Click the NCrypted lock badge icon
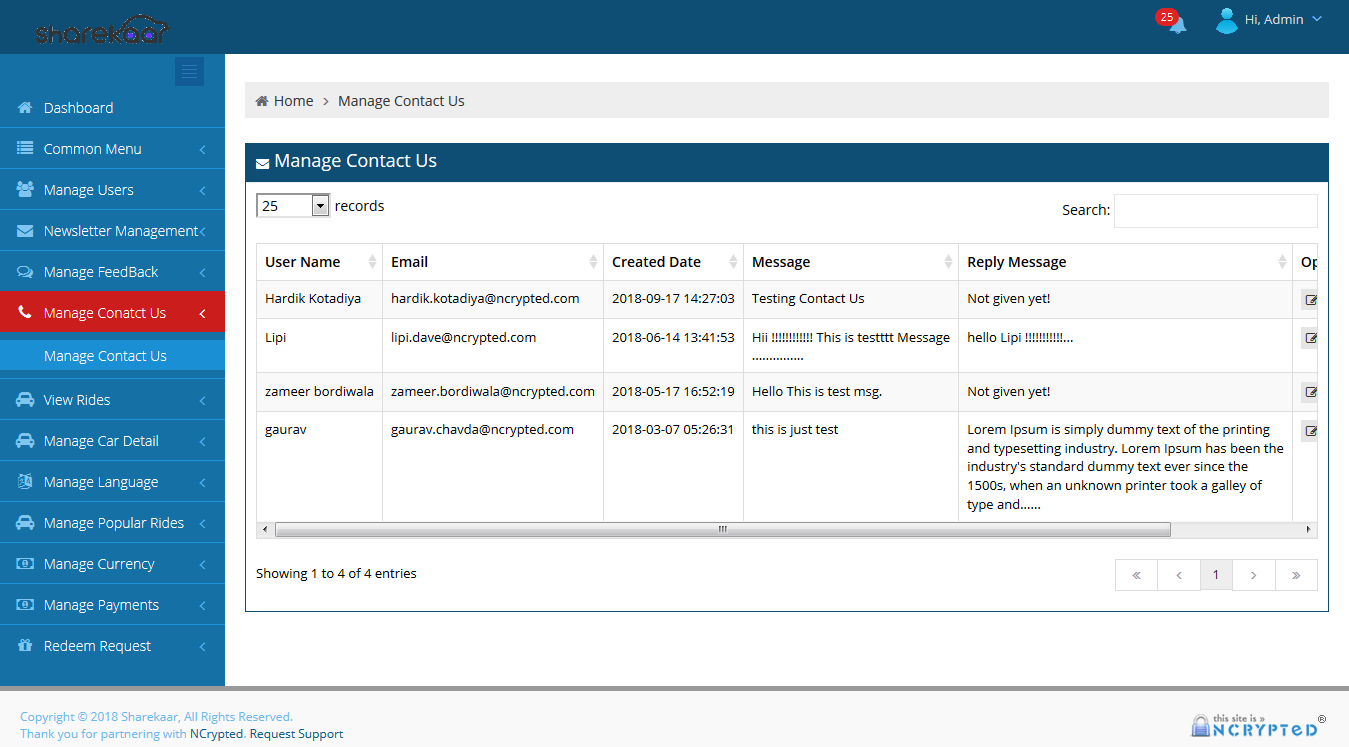1349x747 pixels. pos(1201,725)
